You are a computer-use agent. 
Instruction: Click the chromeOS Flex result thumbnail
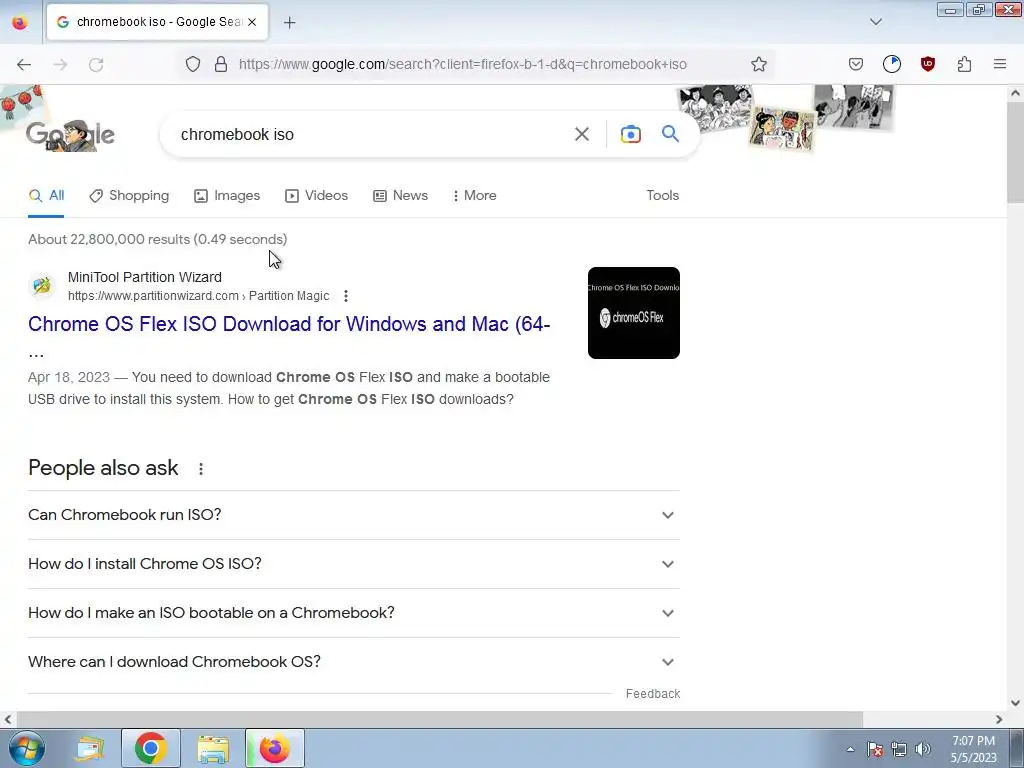(x=633, y=313)
